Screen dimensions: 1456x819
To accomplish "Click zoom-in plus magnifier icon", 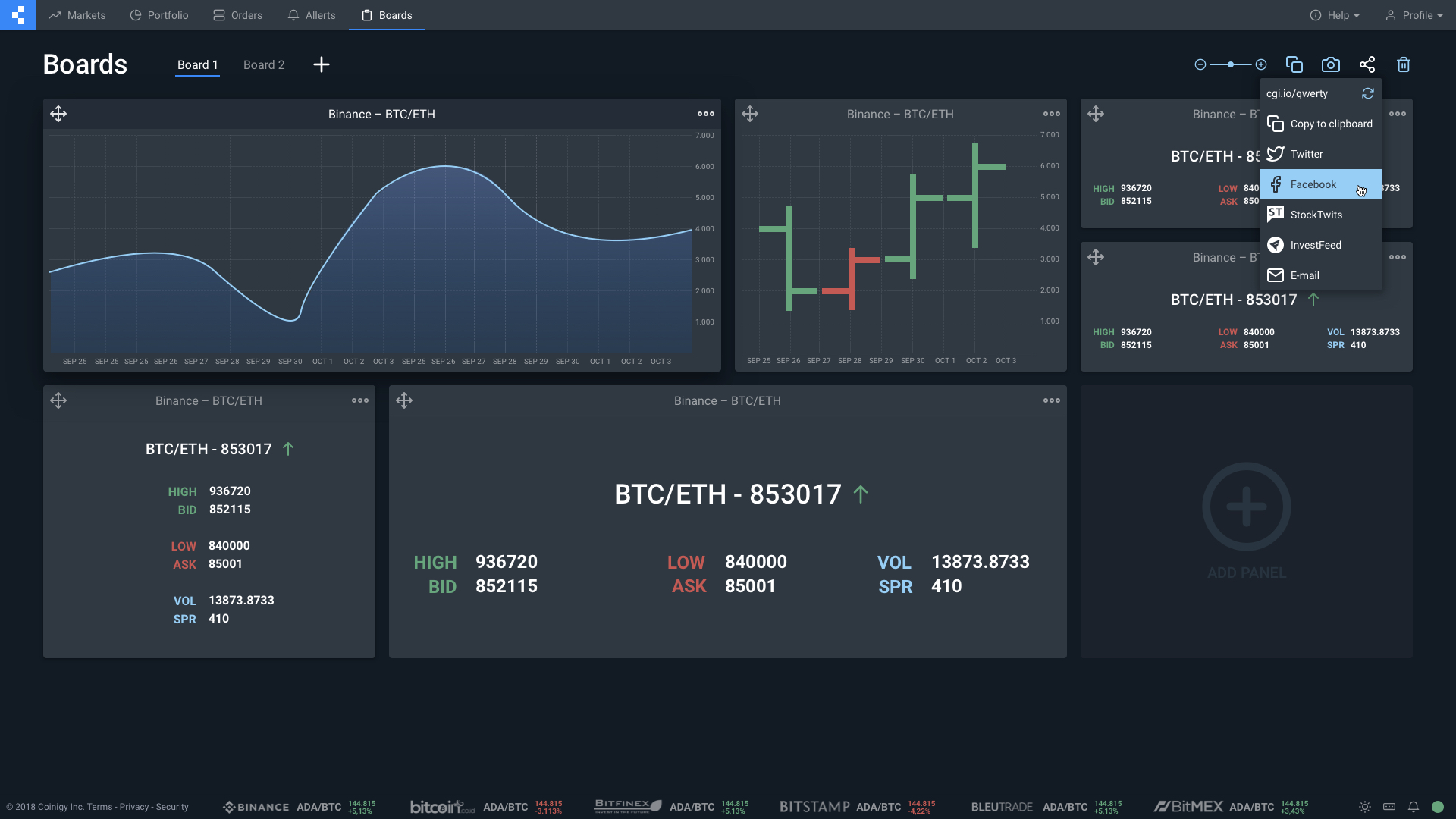I will point(1261,64).
